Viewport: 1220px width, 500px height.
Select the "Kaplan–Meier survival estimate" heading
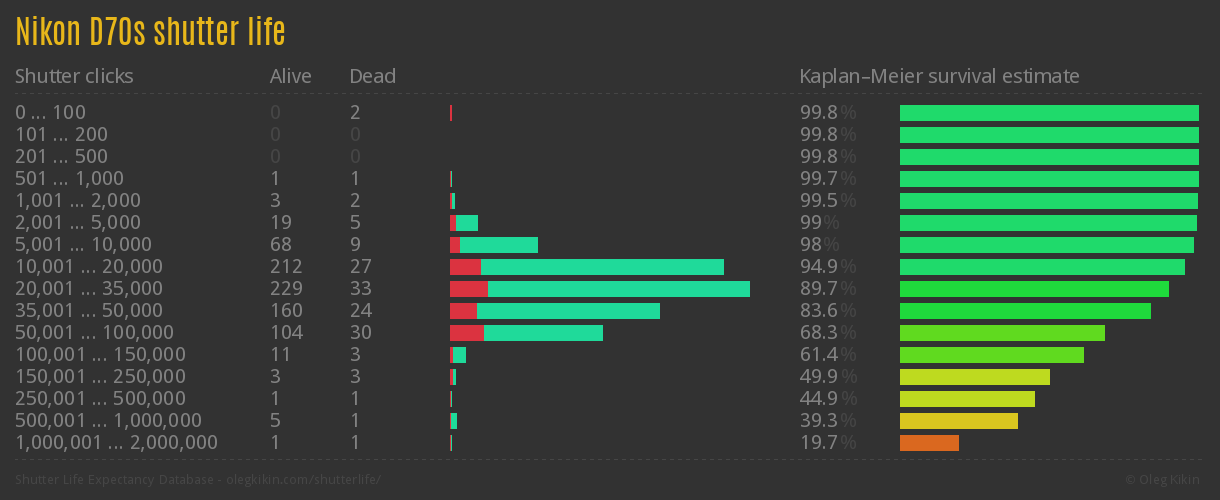pyautogui.click(x=939, y=76)
